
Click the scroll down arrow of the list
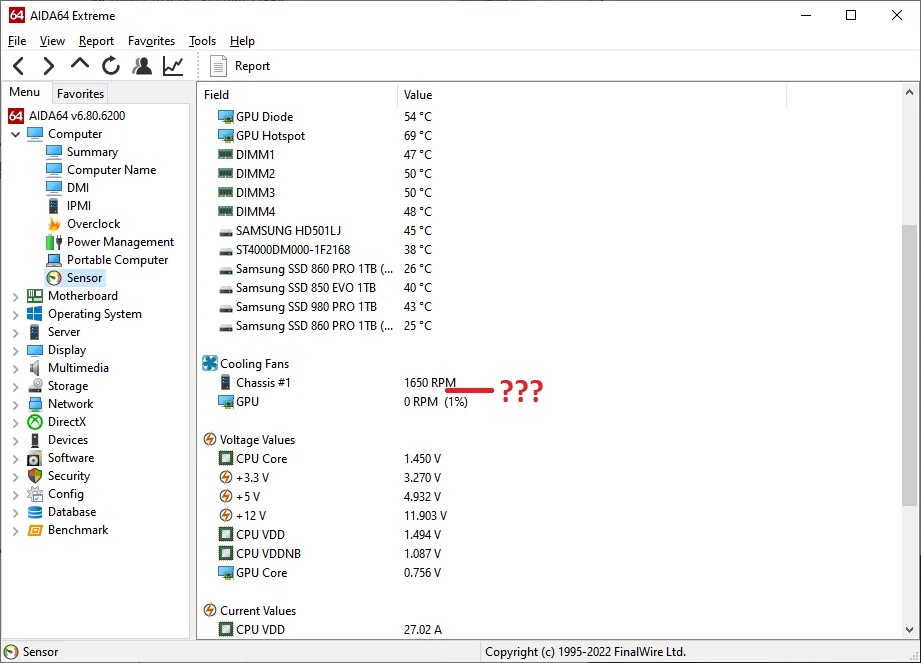click(909, 630)
